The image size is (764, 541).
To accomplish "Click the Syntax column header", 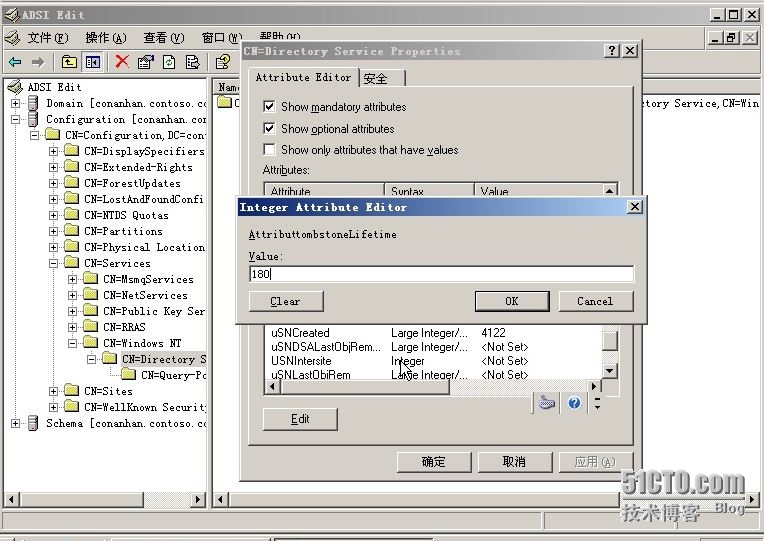I will (x=429, y=190).
